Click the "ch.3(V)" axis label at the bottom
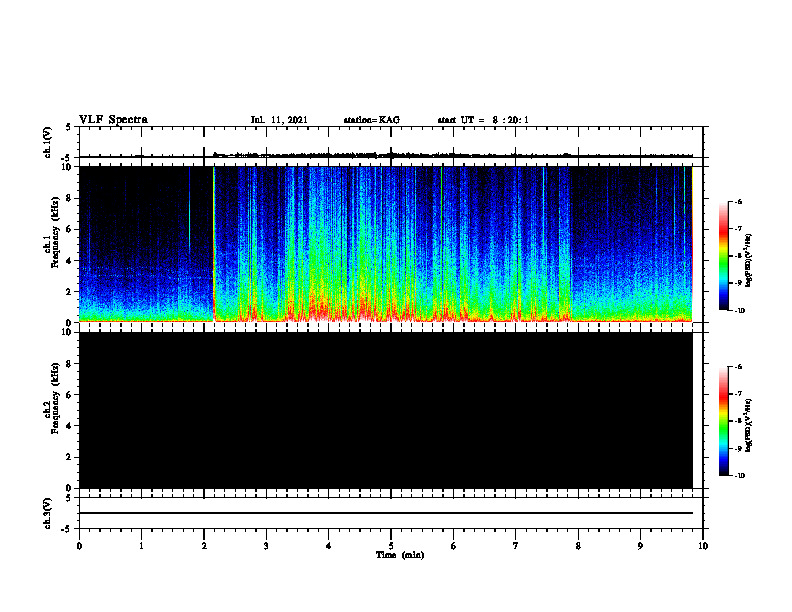This screenshot has height=612, width=792. pyautogui.click(x=48, y=513)
